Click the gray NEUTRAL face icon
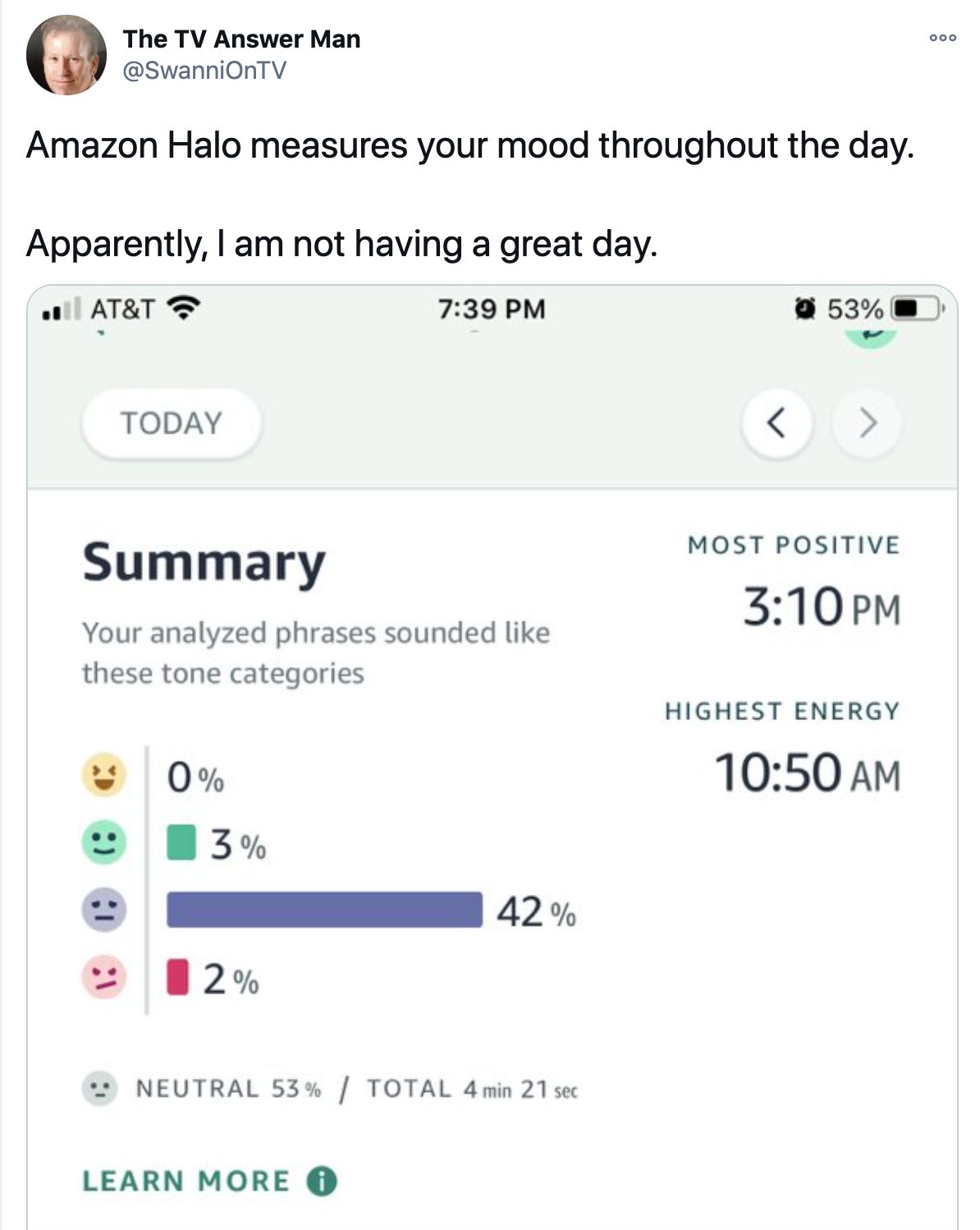This screenshot has height=1230, width=980. [x=100, y=1089]
